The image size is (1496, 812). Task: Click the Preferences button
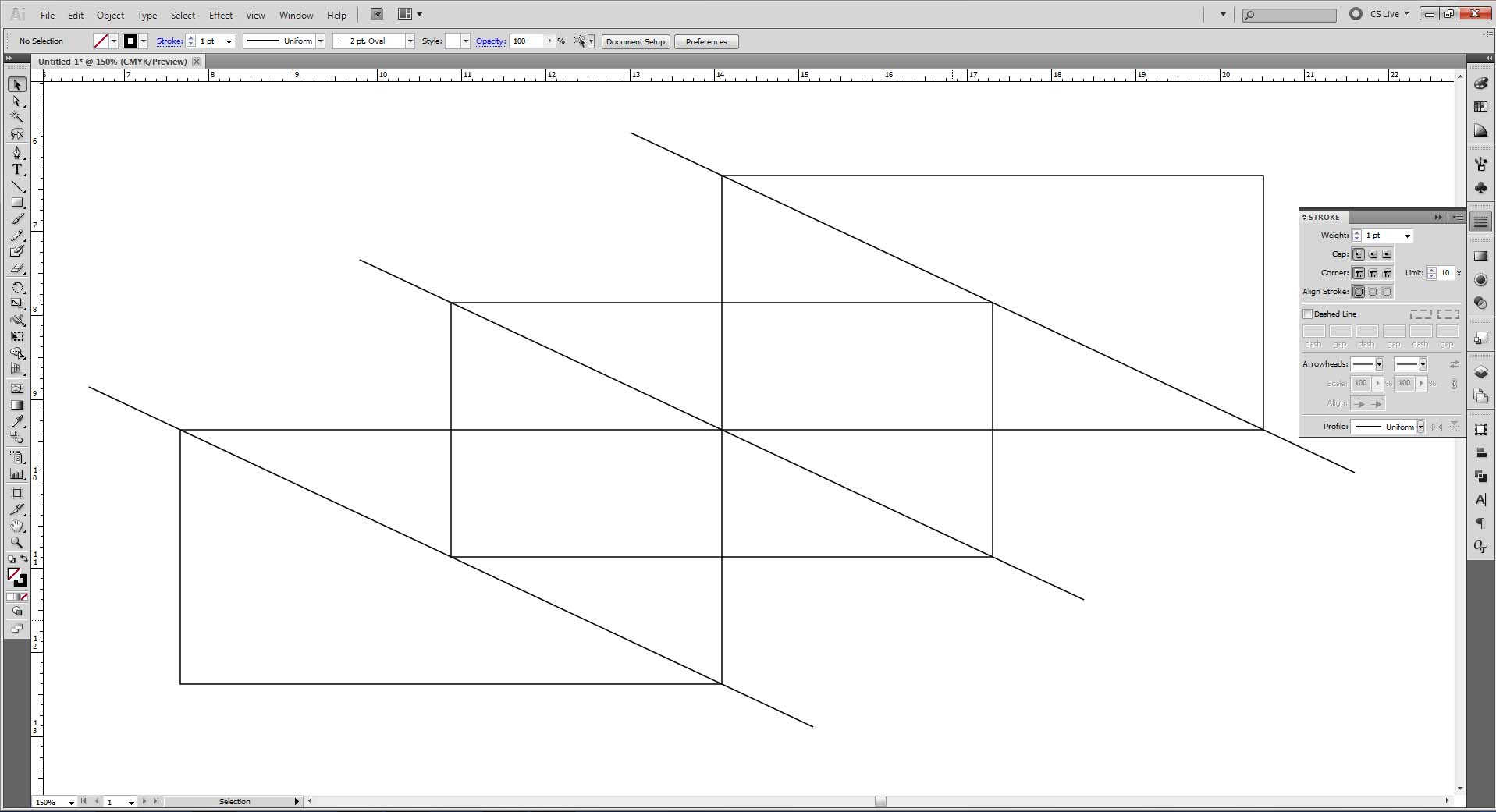tap(705, 41)
